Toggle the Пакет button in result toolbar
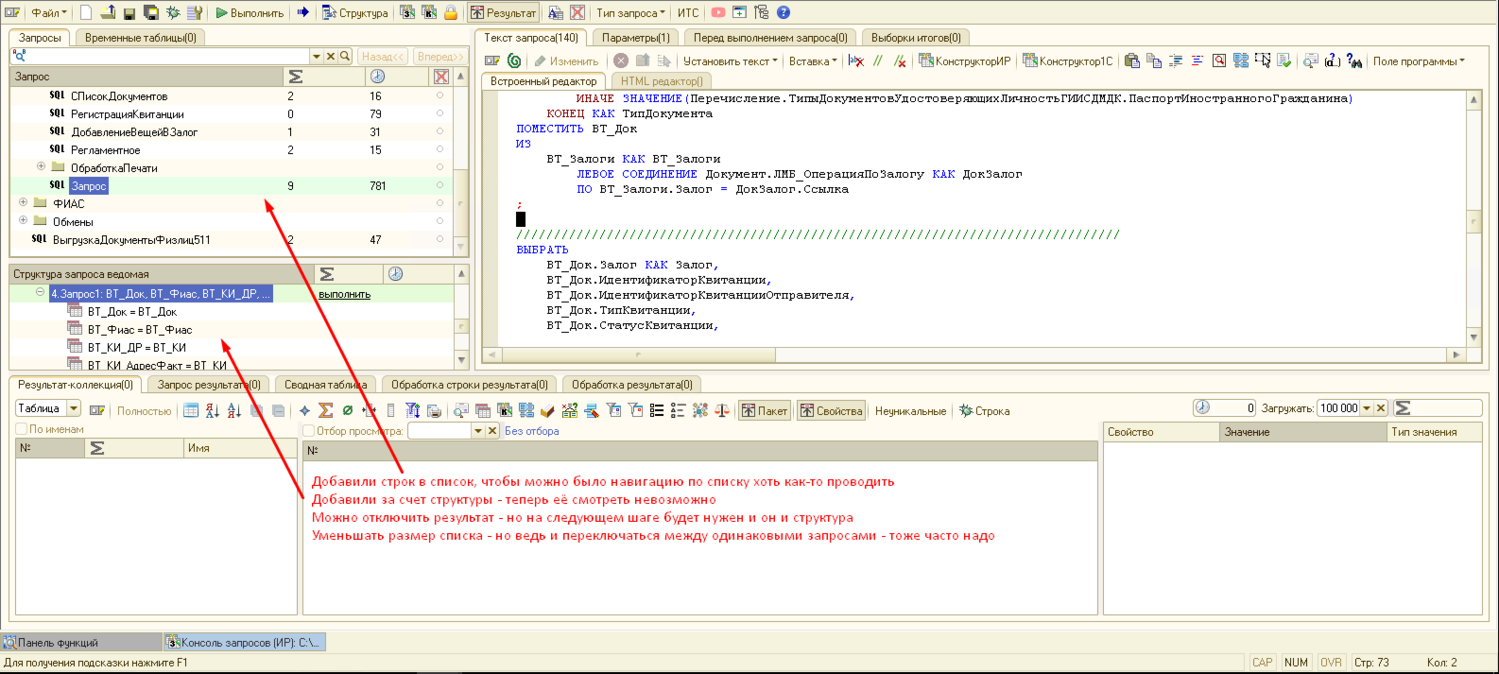1499x674 pixels. (764, 411)
